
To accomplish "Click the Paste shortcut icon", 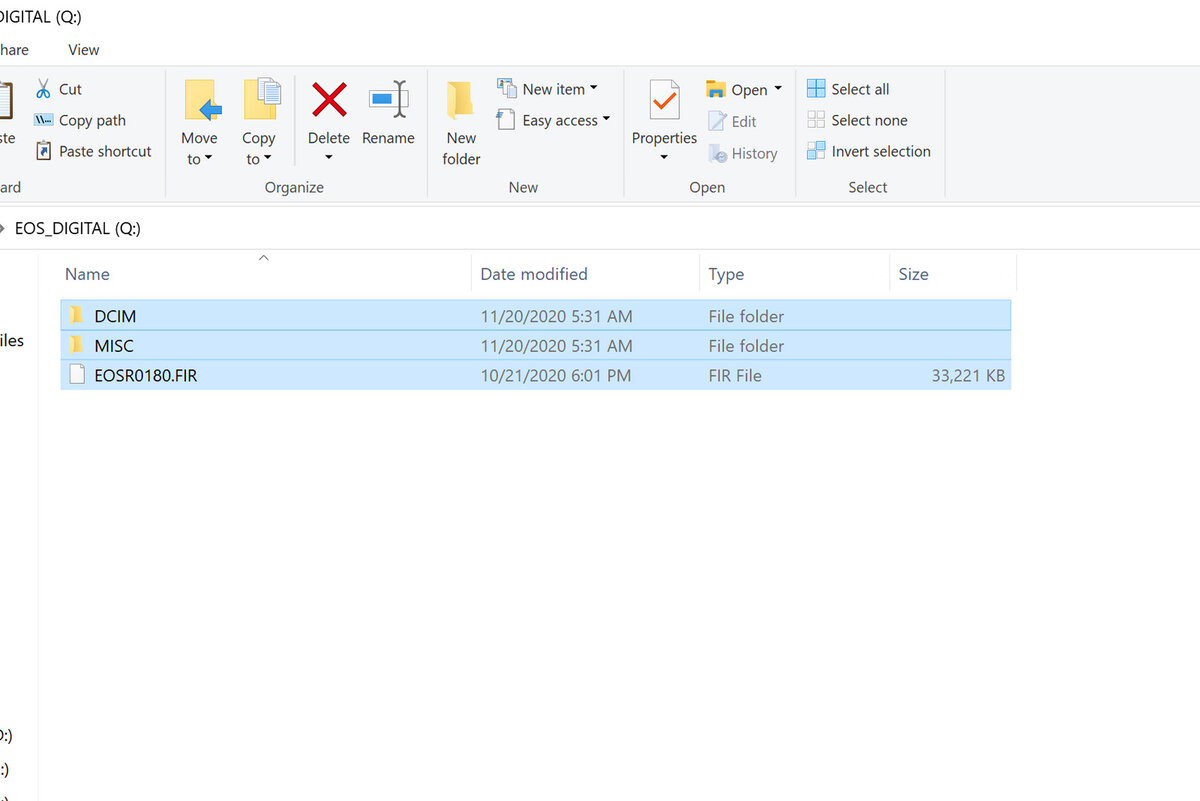I will (x=92, y=151).
